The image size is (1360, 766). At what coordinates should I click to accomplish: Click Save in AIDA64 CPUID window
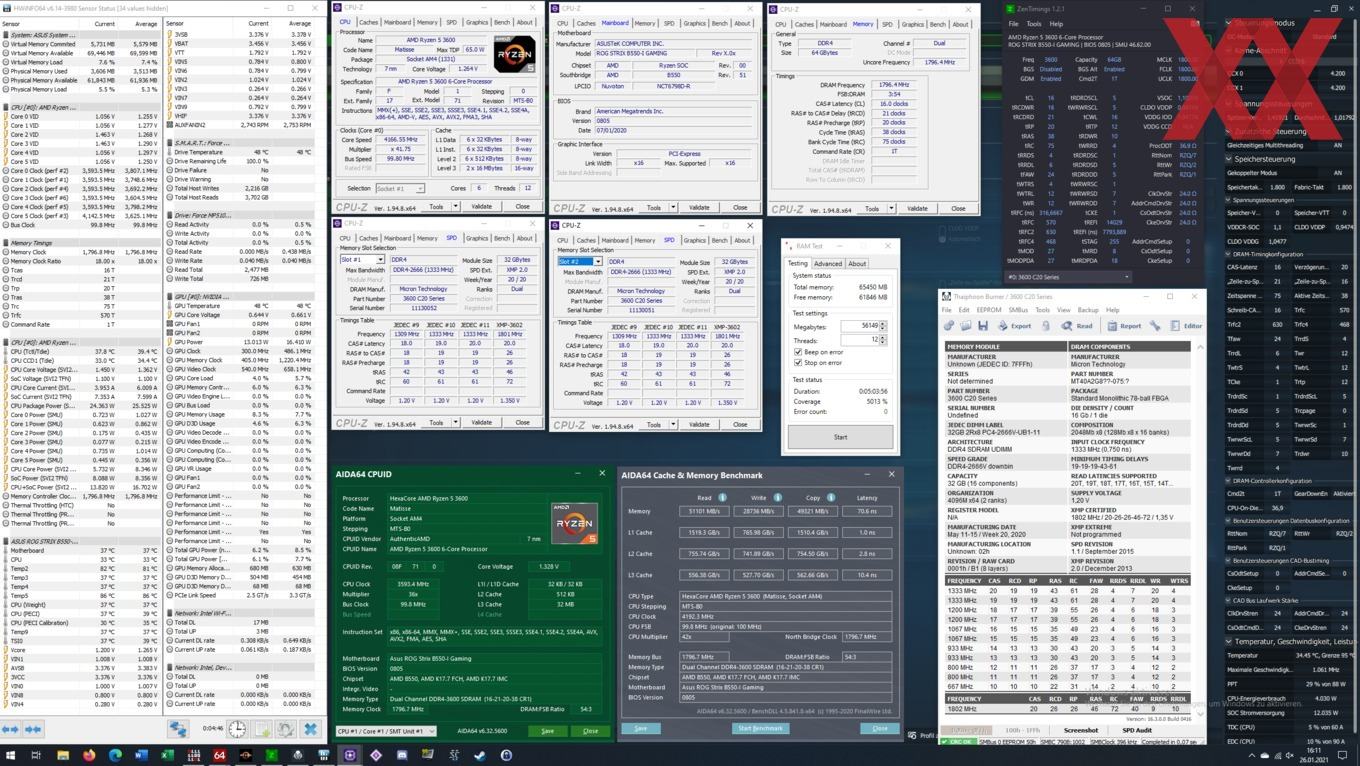point(547,731)
